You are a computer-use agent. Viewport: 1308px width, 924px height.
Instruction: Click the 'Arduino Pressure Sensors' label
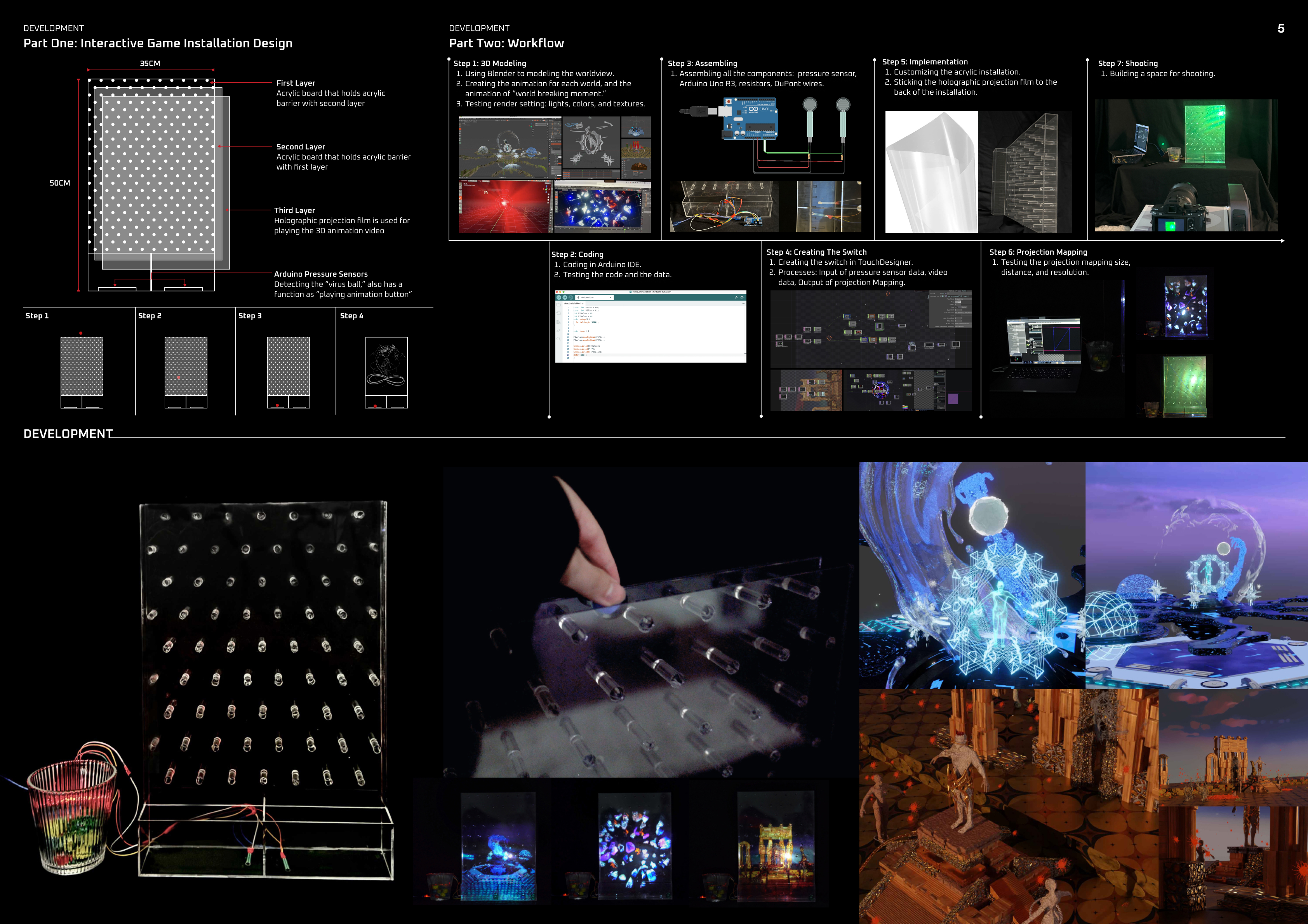coord(321,274)
